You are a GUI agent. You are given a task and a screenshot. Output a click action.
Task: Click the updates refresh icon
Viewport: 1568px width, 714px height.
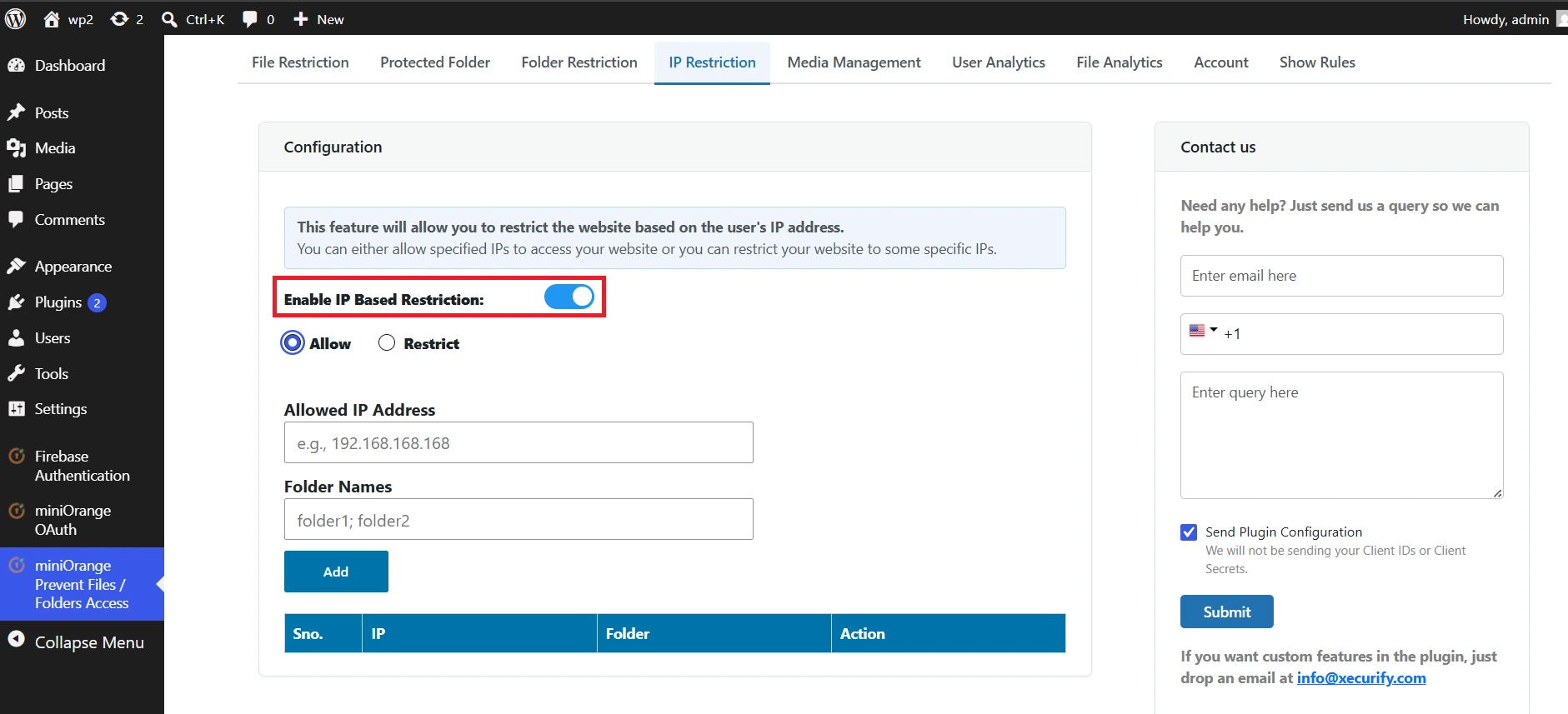click(119, 19)
